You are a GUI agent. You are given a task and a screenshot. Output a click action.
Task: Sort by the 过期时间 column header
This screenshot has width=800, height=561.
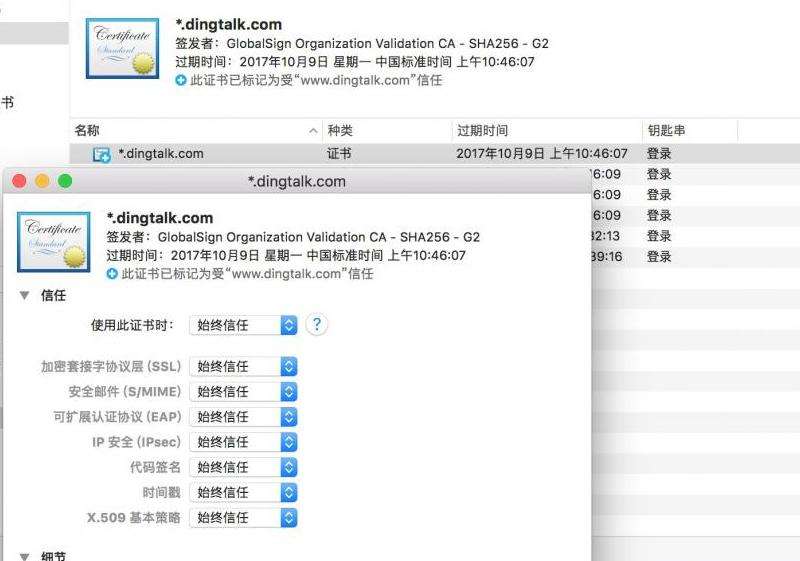coord(547,131)
